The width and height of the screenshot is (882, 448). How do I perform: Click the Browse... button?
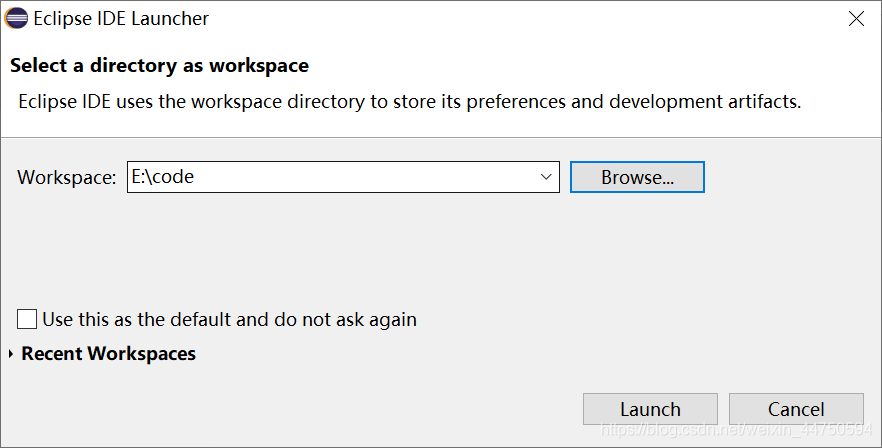tap(637, 177)
